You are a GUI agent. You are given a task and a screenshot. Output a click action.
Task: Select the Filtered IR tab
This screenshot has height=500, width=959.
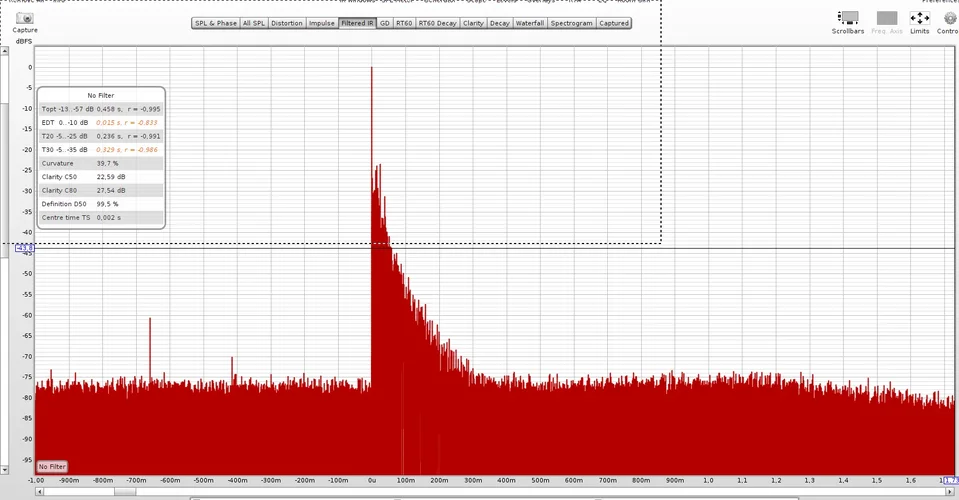tap(357, 23)
